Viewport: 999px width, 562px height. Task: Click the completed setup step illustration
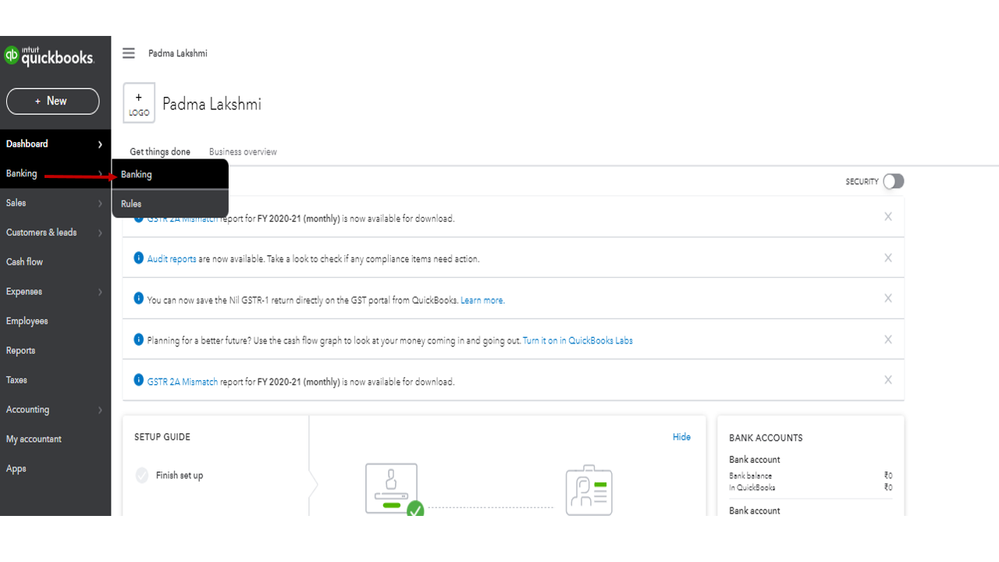pos(394,489)
